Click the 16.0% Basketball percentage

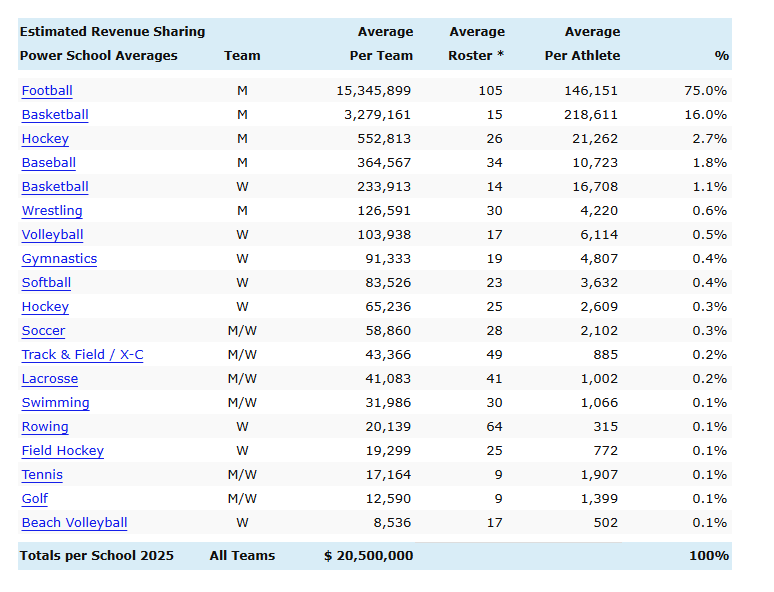[705, 115]
